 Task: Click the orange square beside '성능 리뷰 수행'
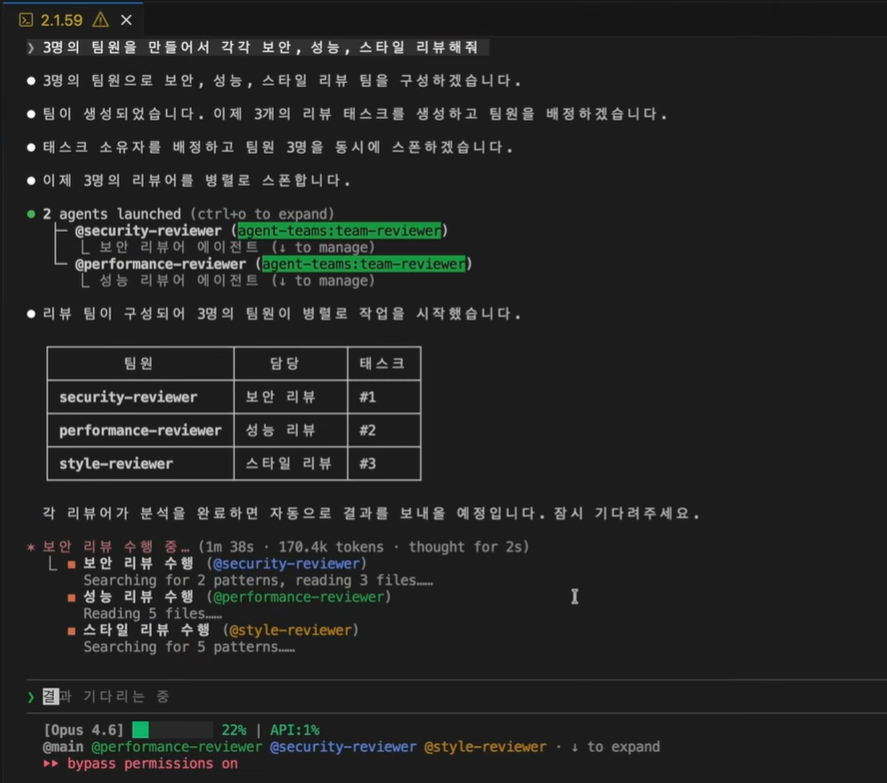[71, 597]
